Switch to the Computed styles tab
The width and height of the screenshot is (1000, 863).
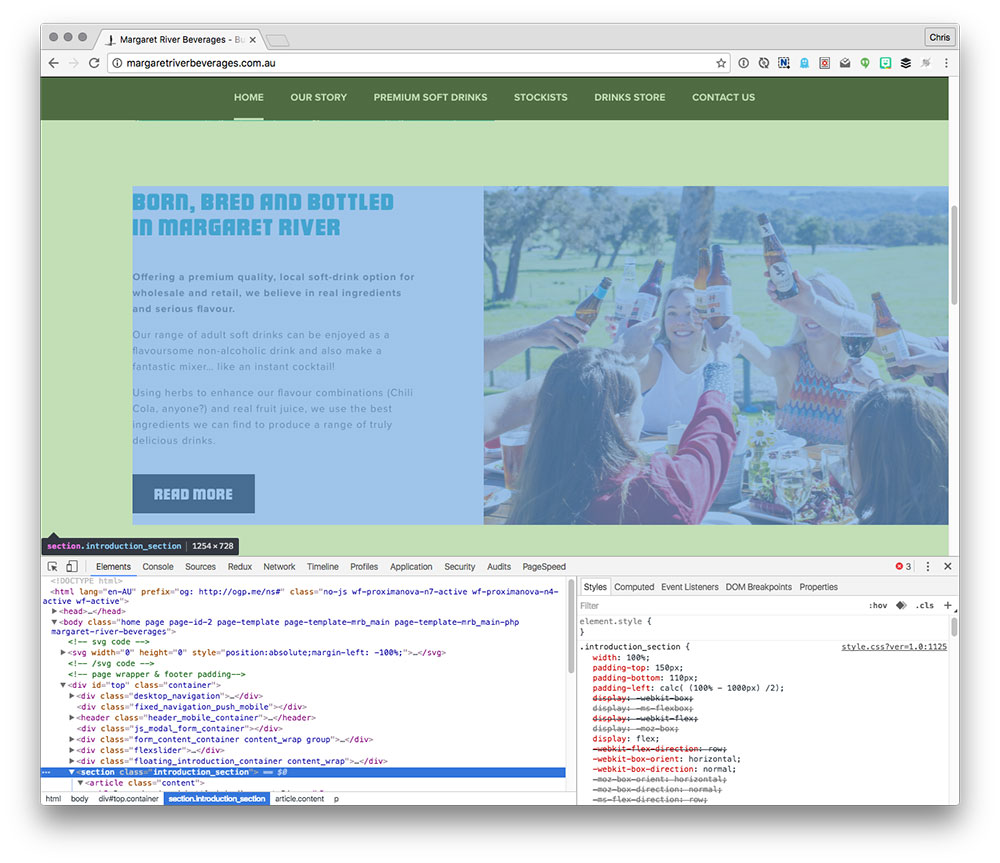[634, 587]
